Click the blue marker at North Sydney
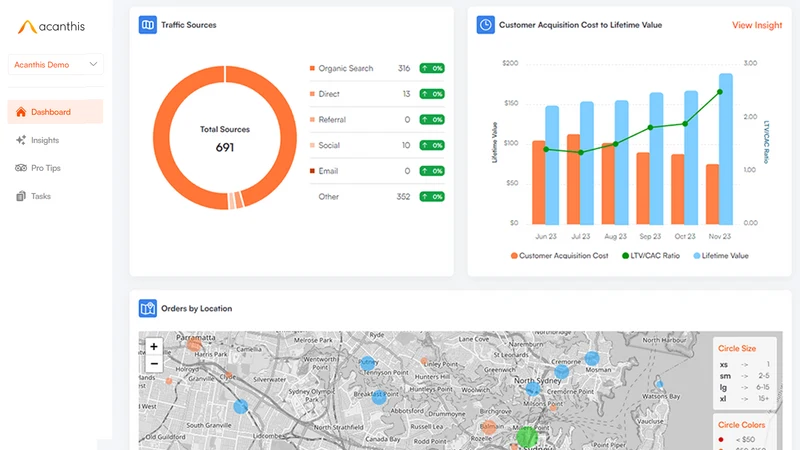Screen dimensions: 800x450 tap(533, 389)
